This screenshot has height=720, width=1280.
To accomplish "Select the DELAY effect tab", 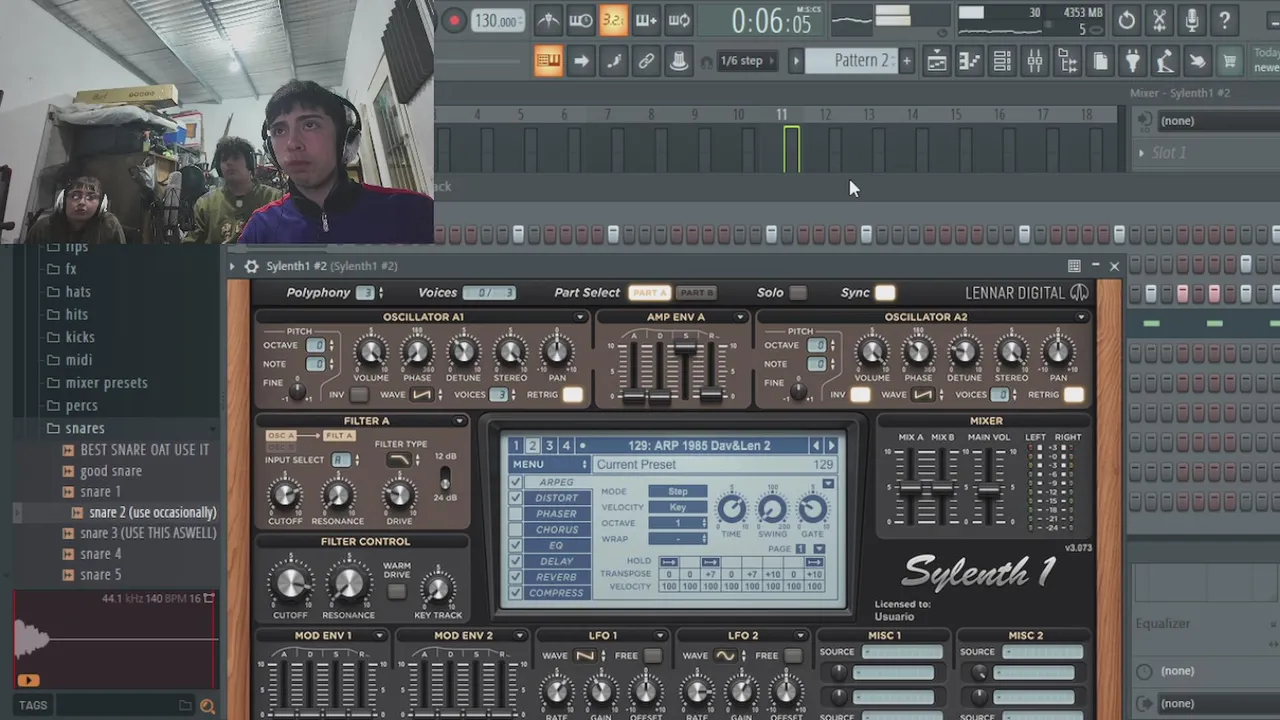I will point(556,561).
